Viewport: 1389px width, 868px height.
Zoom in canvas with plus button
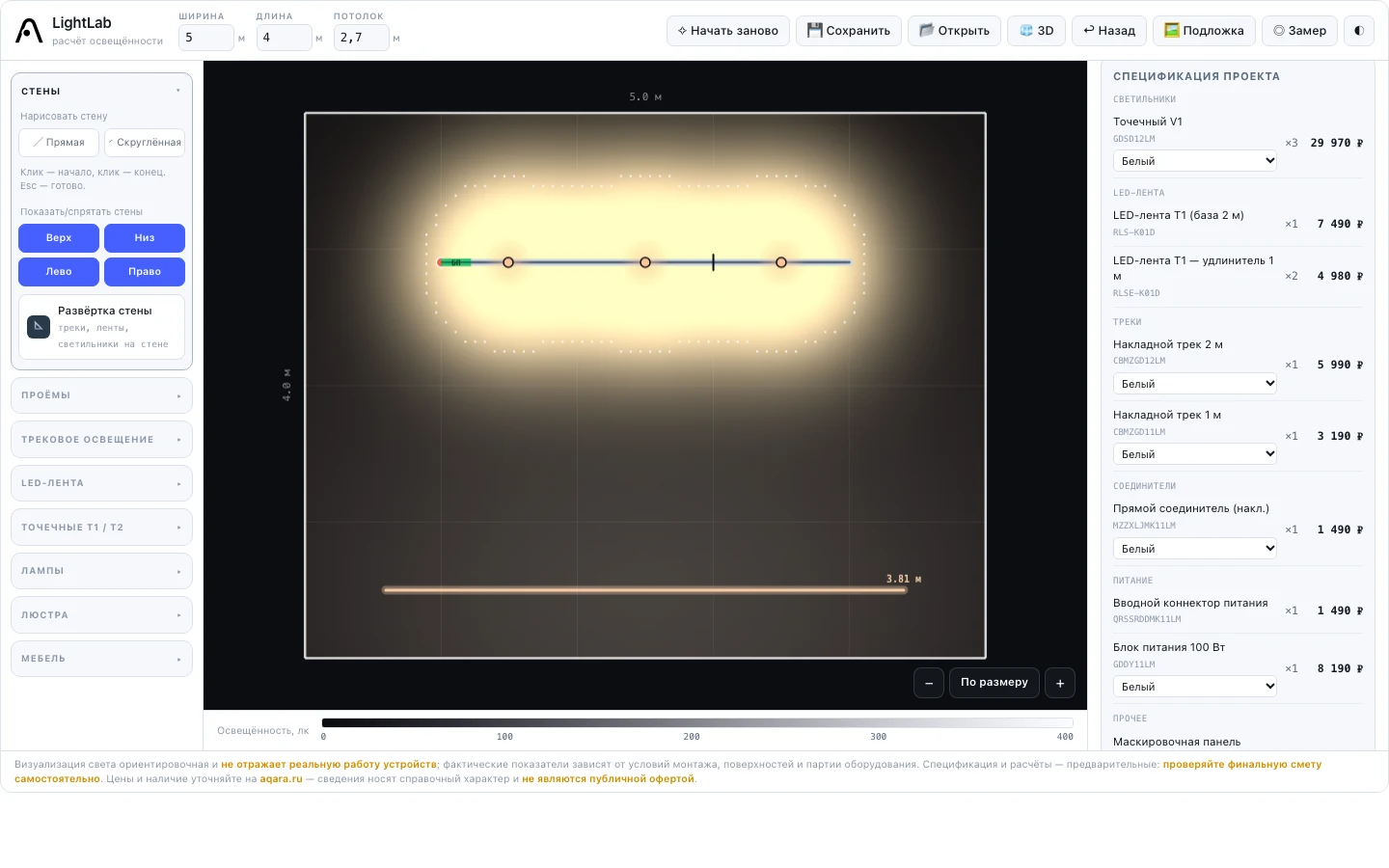[1060, 683]
